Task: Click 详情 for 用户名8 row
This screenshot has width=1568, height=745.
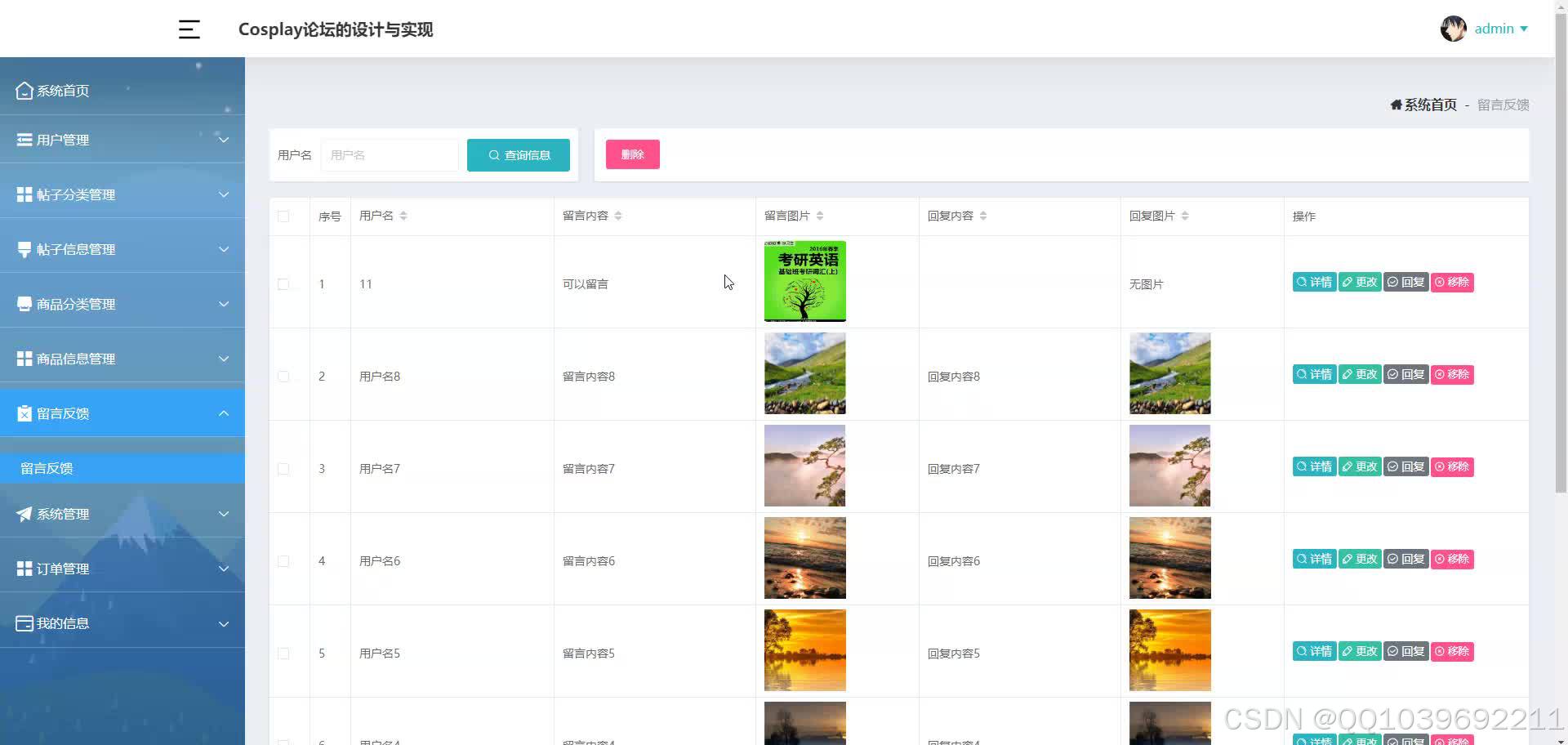Action: (1314, 375)
